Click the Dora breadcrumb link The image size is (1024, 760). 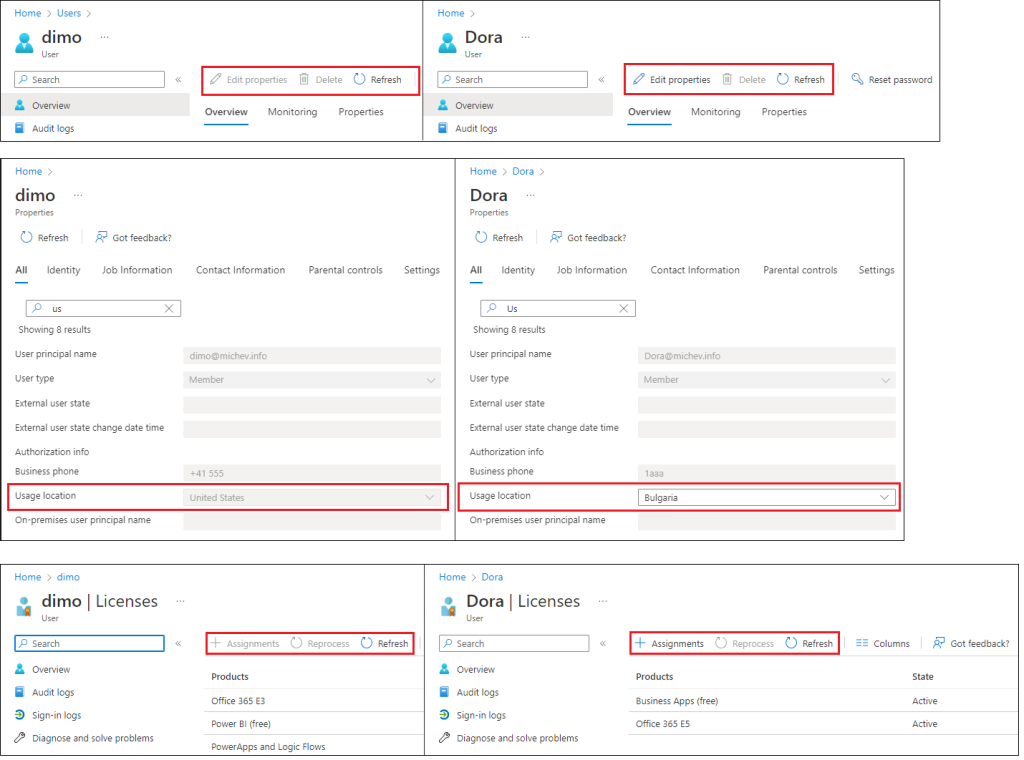[x=523, y=171]
